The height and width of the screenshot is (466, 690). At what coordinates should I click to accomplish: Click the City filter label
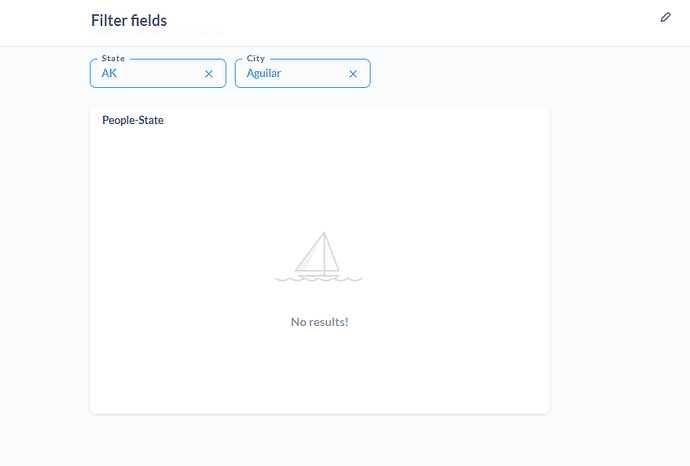click(256, 58)
